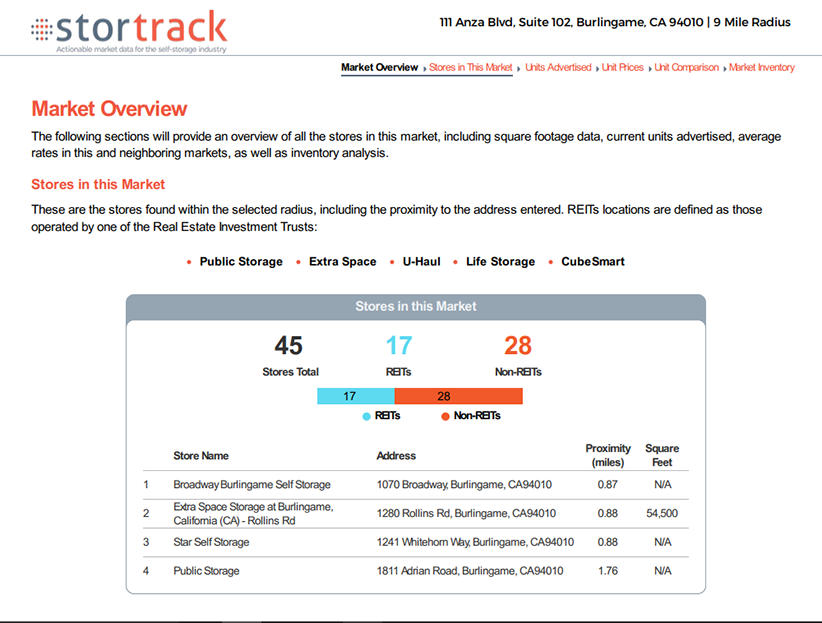Open the Market Overview breadcrumb tab
Image resolution: width=822 pixels, height=623 pixels.
point(380,67)
